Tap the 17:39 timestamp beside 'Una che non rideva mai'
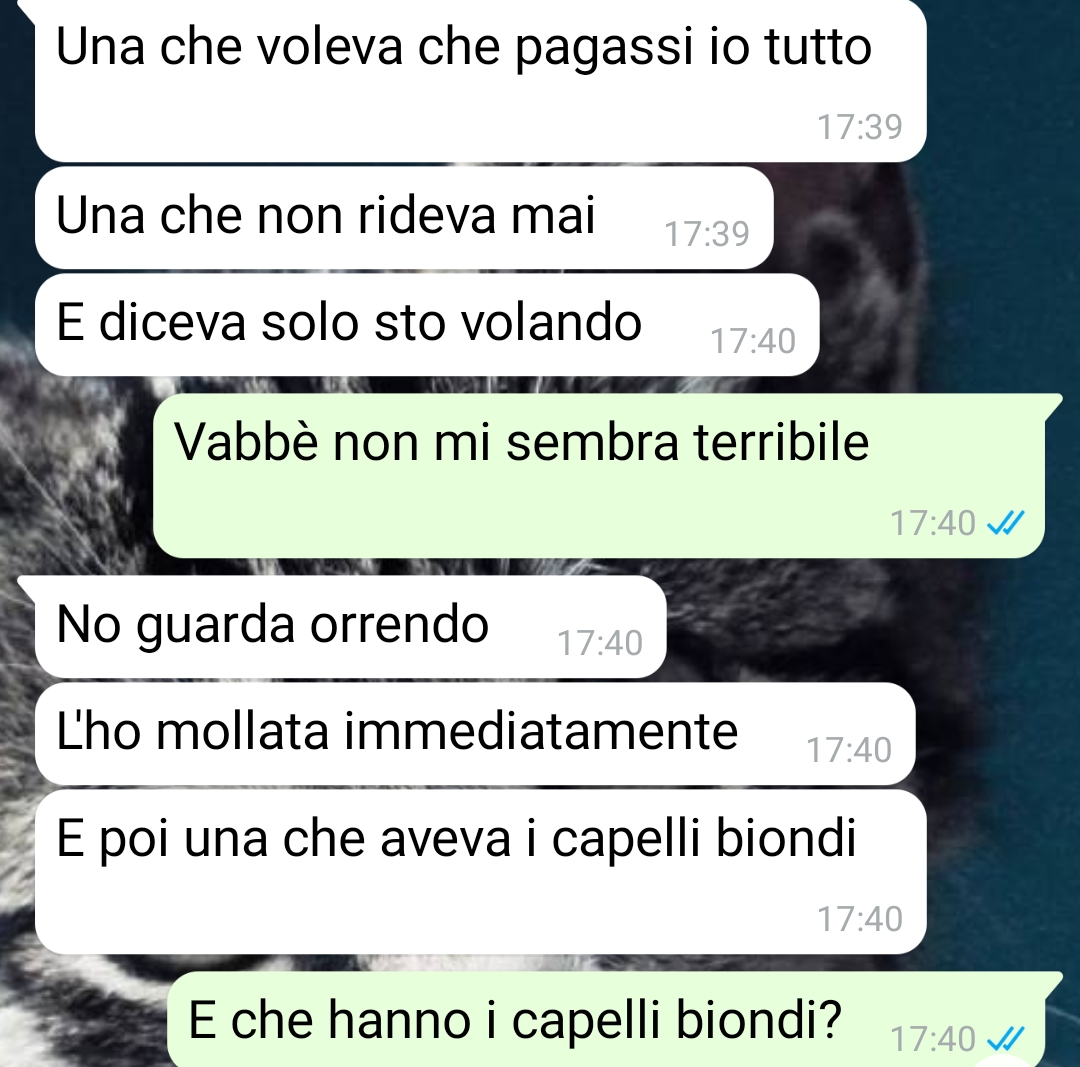 coord(707,234)
